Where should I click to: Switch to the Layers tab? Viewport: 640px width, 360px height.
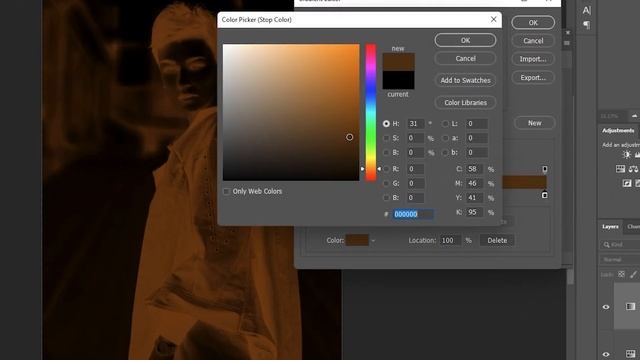(610, 227)
